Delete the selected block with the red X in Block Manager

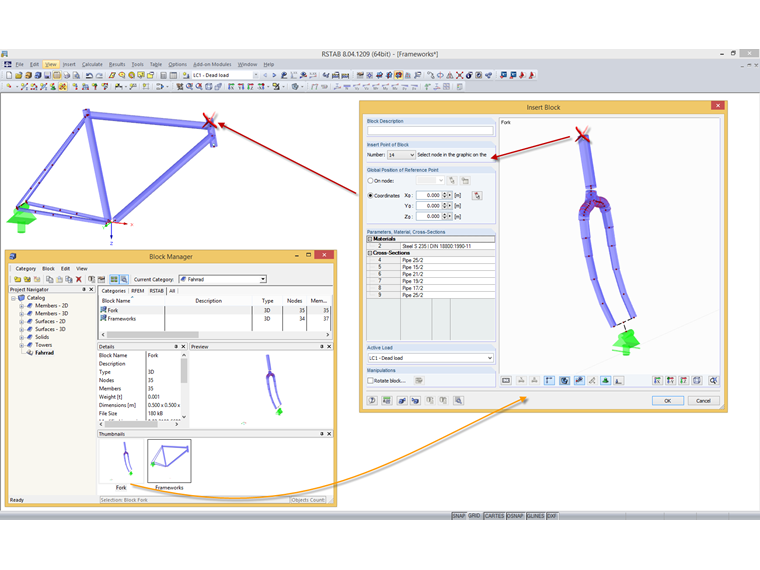[79, 279]
